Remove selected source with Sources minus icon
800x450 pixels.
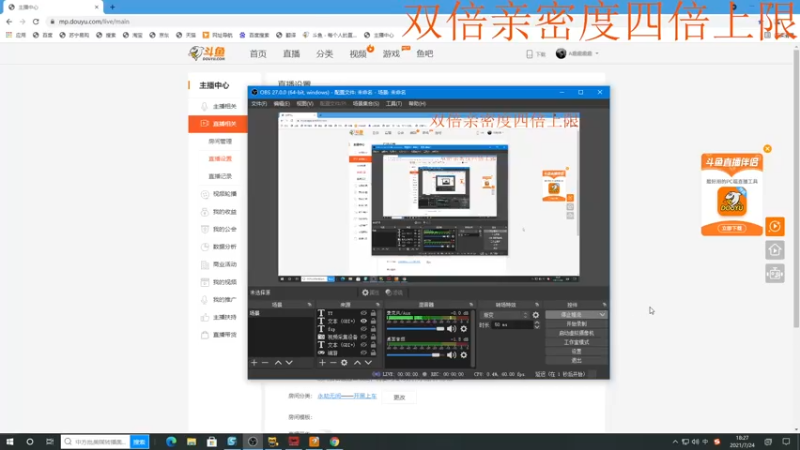(333, 362)
